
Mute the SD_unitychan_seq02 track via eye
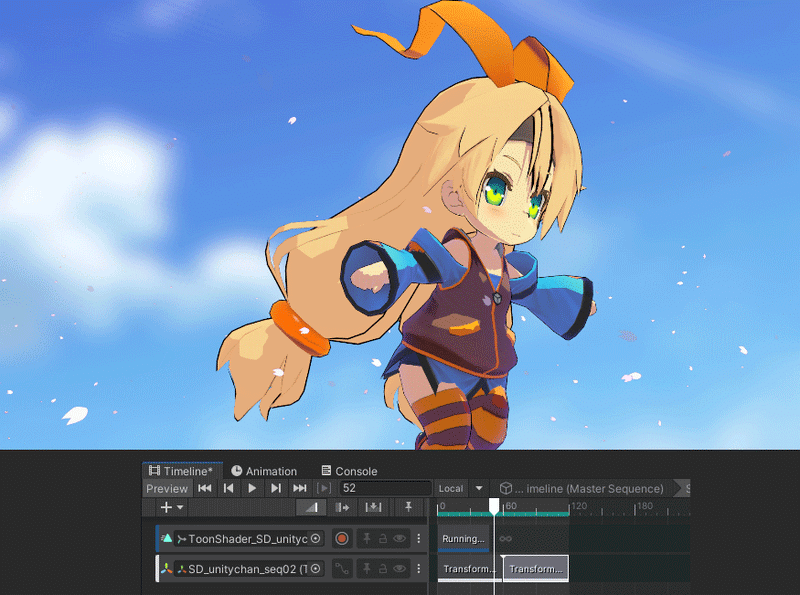tap(399, 568)
